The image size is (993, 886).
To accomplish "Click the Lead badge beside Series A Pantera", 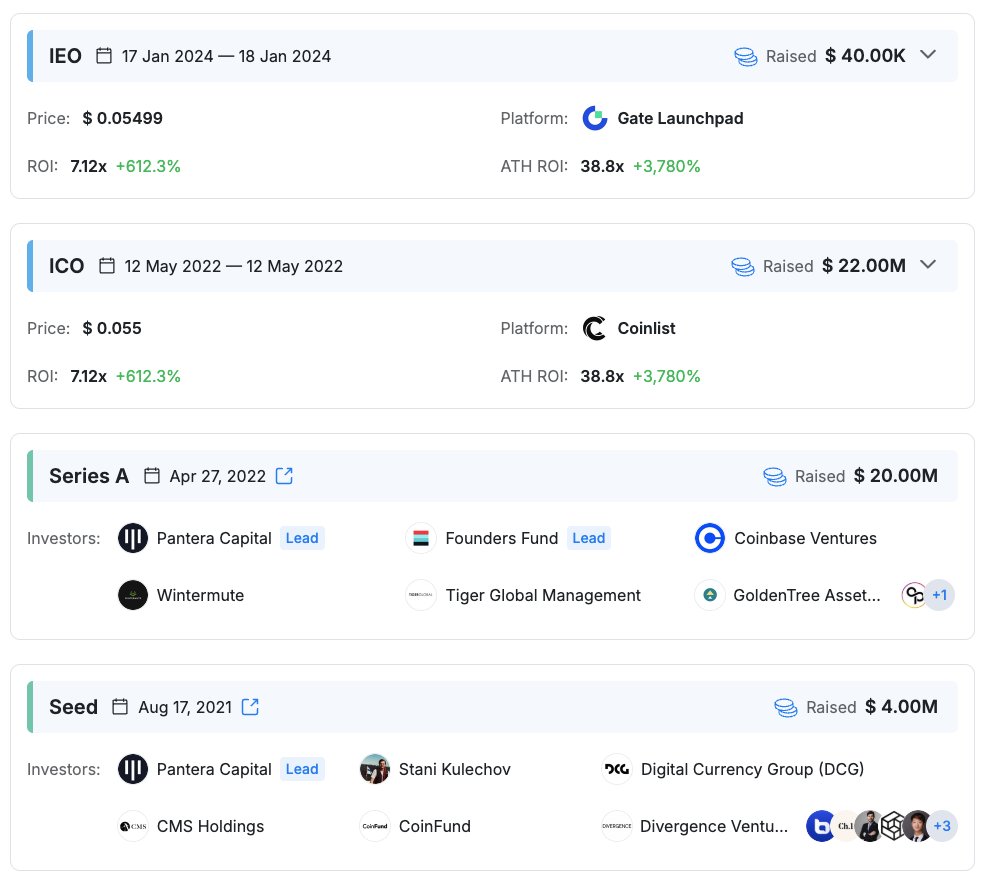I will pyautogui.click(x=302, y=538).
